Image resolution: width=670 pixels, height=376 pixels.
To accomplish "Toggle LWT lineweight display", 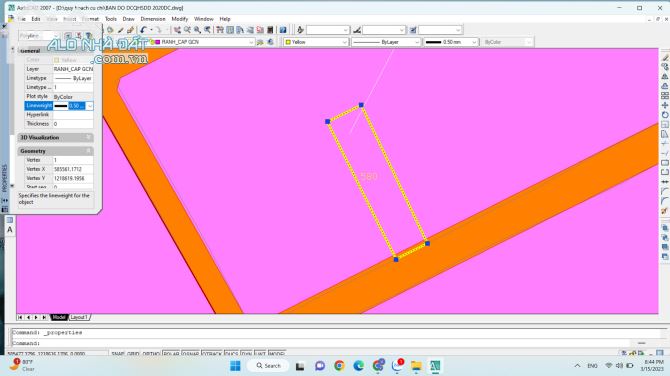I will 260,354.
